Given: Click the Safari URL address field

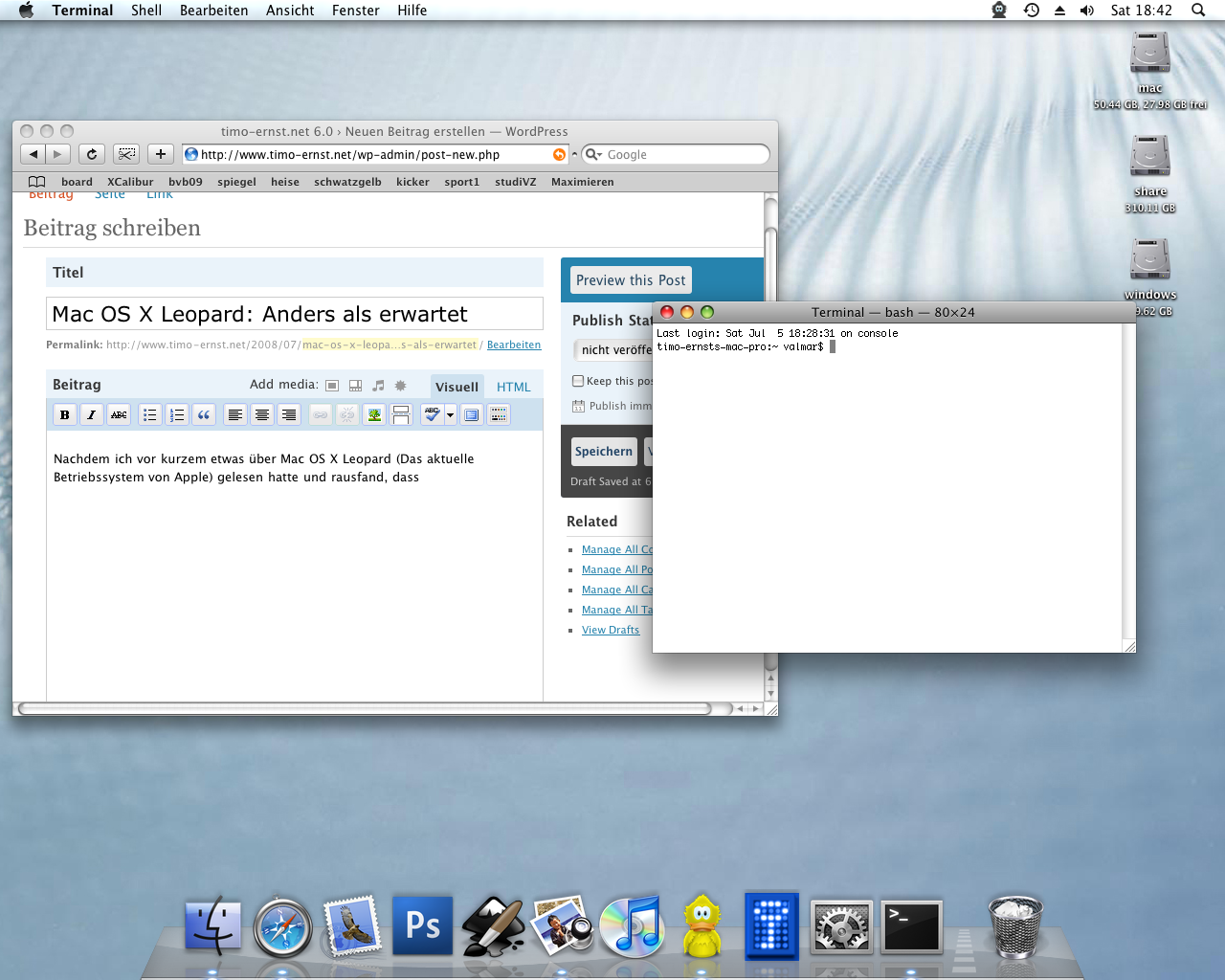Looking at the screenshot, I should [x=373, y=154].
